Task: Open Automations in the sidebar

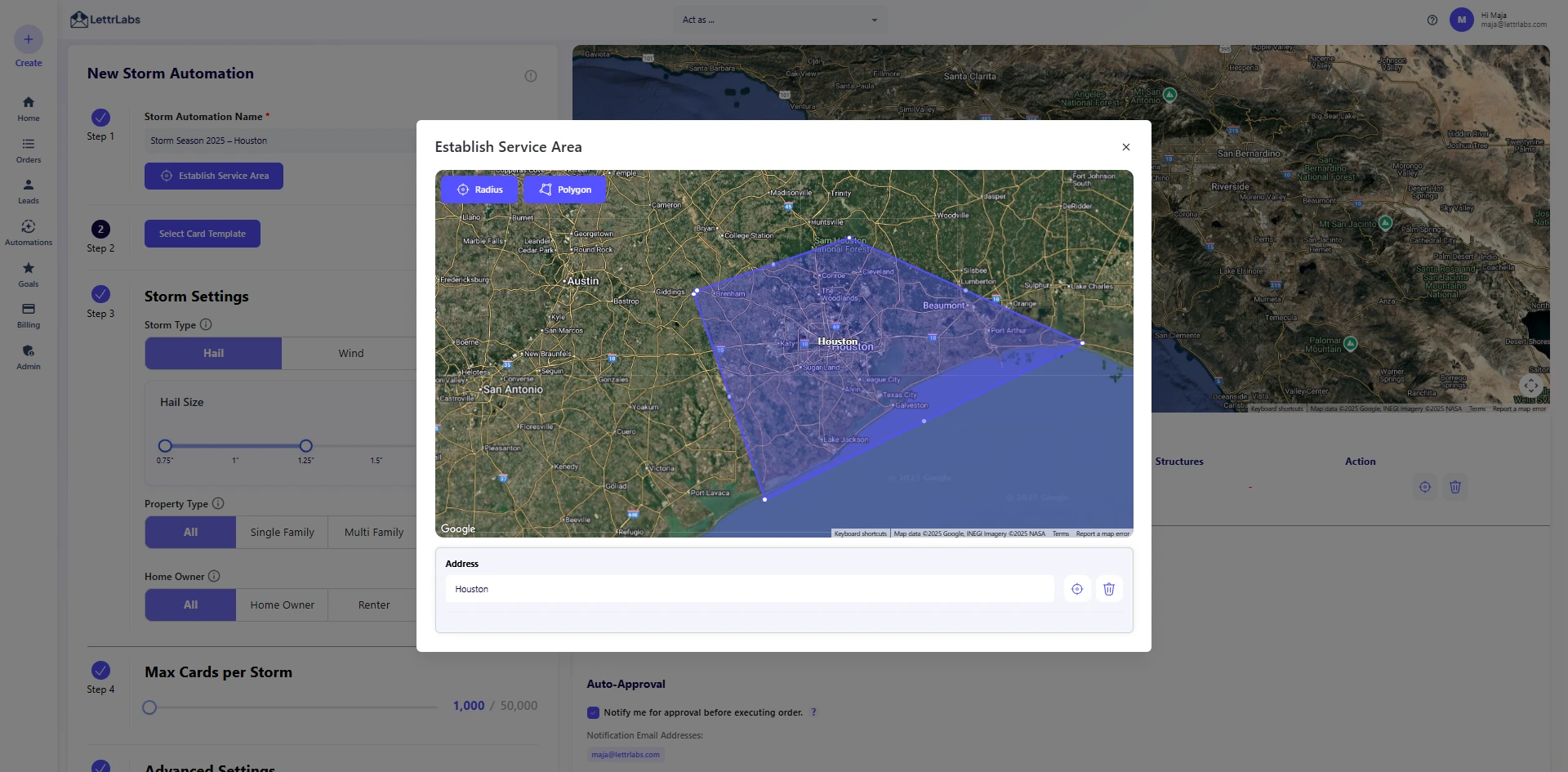Action: (29, 233)
